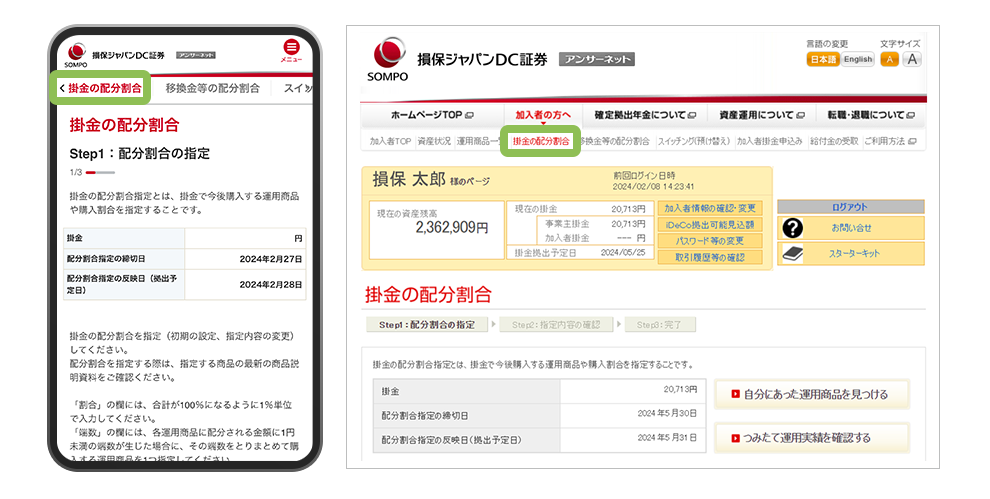Switch language to 日本語
The height and width of the screenshot is (499, 990).
[x=823, y=59]
